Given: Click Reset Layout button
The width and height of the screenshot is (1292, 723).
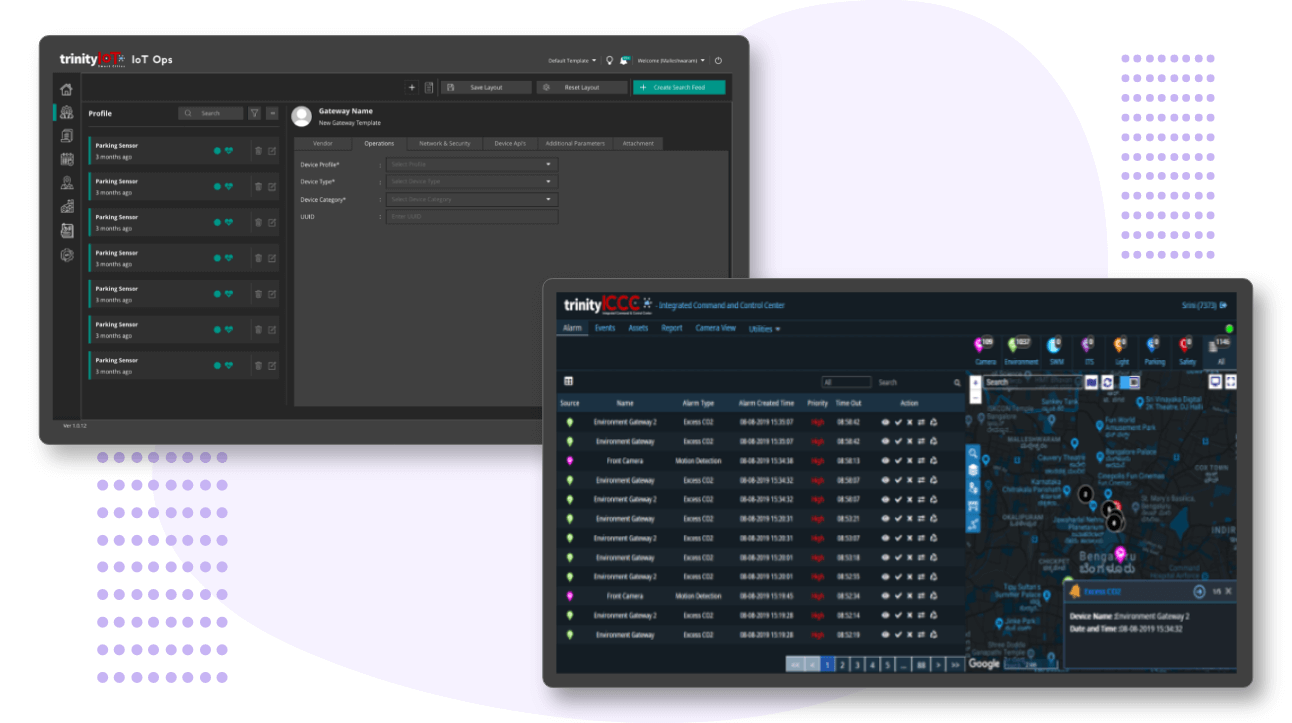Looking at the screenshot, I should tap(582, 87).
